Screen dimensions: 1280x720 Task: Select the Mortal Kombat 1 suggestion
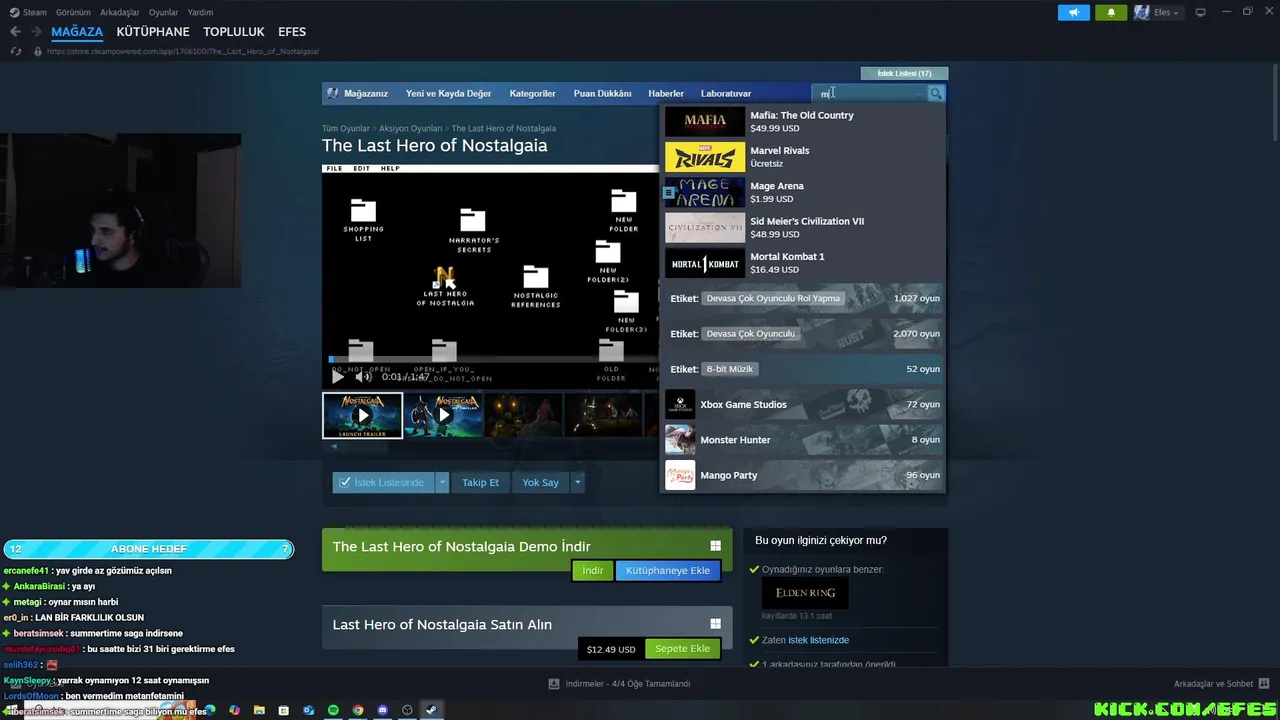click(x=802, y=262)
